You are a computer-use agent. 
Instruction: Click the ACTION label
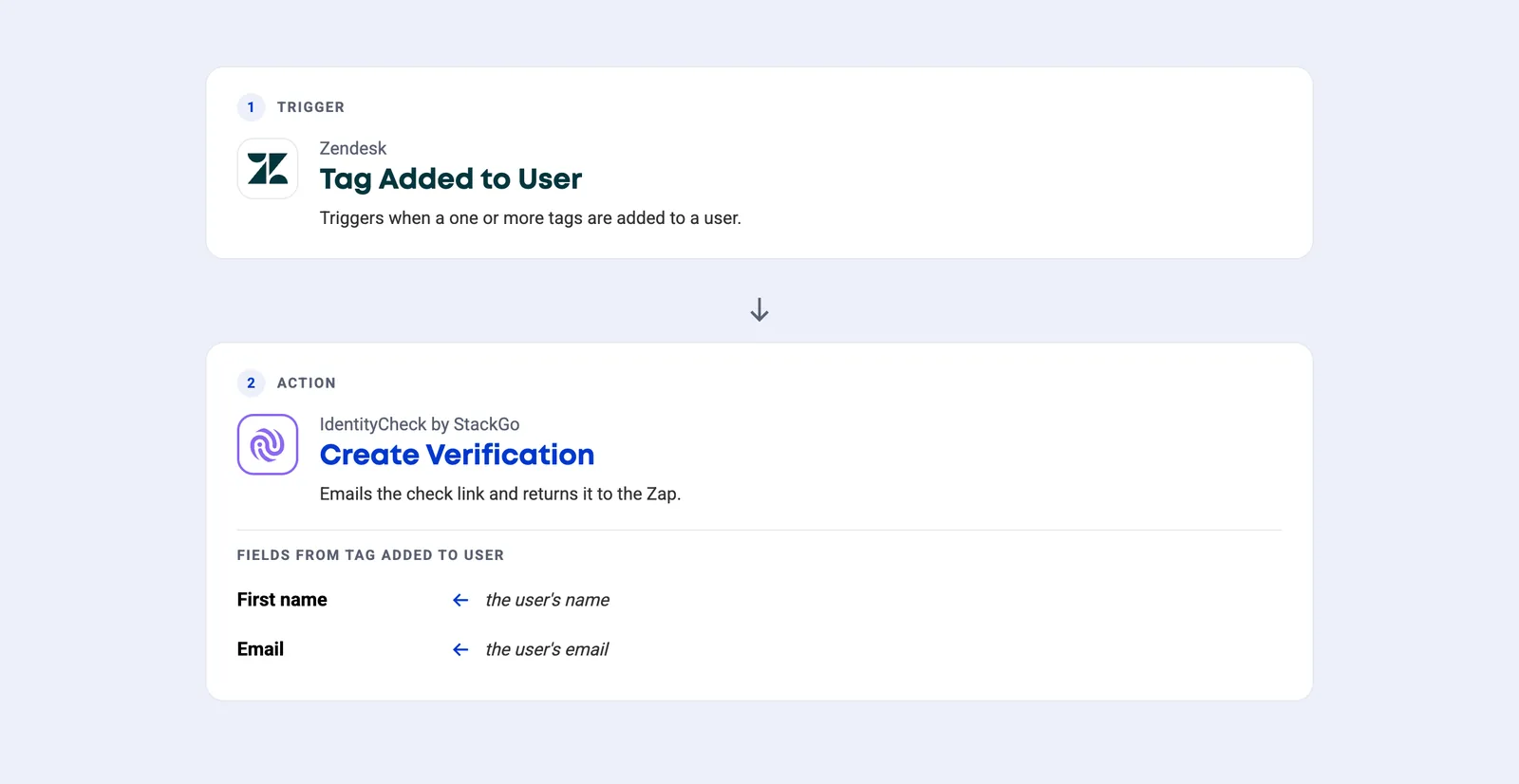[307, 383]
